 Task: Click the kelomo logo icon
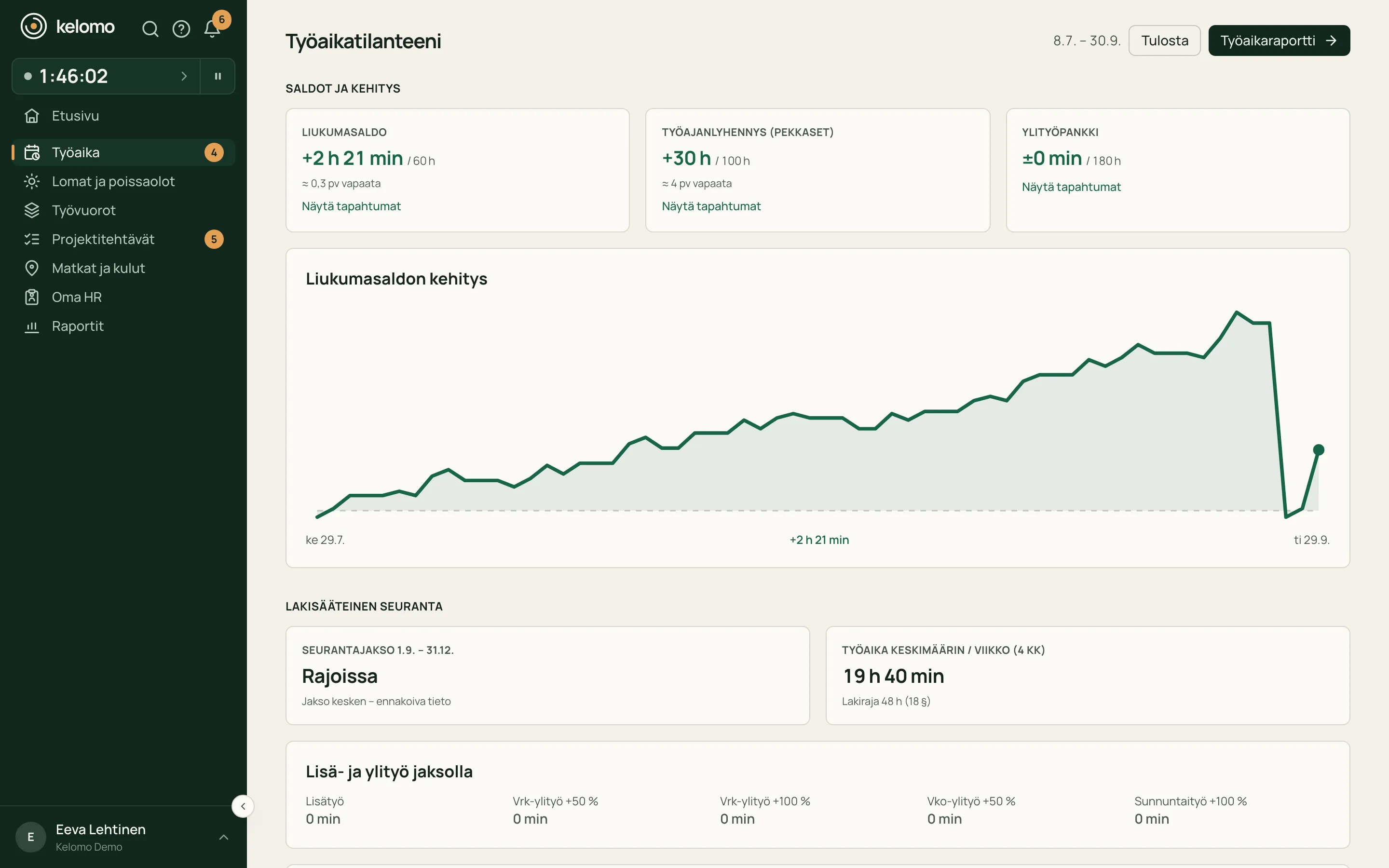(x=33, y=27)
